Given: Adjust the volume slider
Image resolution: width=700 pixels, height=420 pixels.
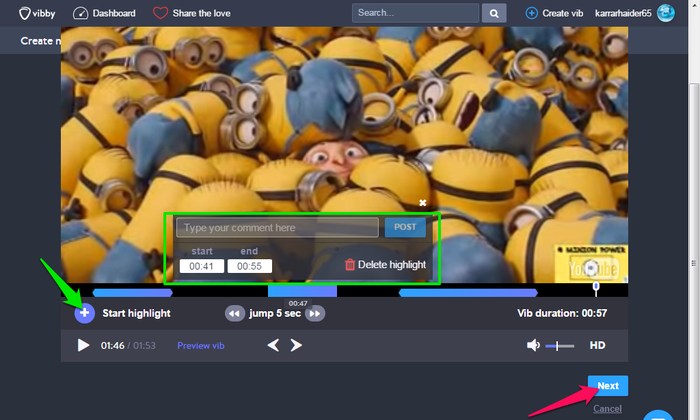Looking at the screenshot, I should (x=560, y=346).
